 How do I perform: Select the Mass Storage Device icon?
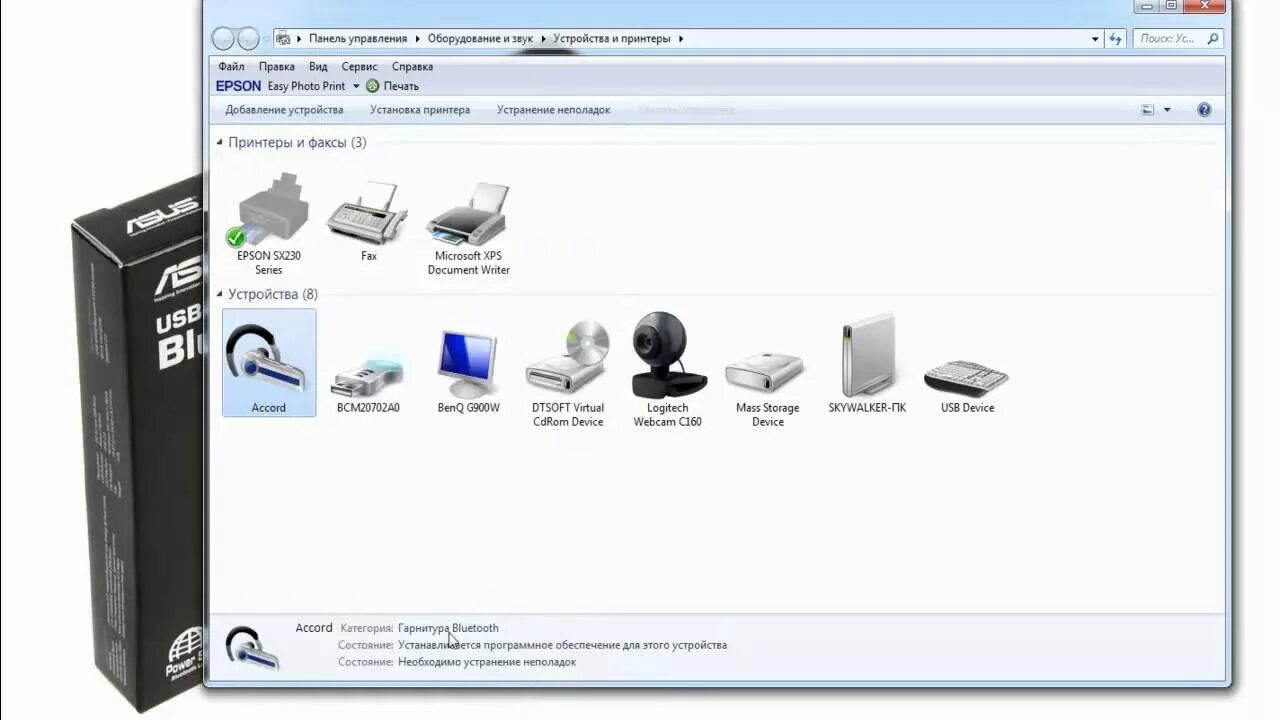coord(765,372)
